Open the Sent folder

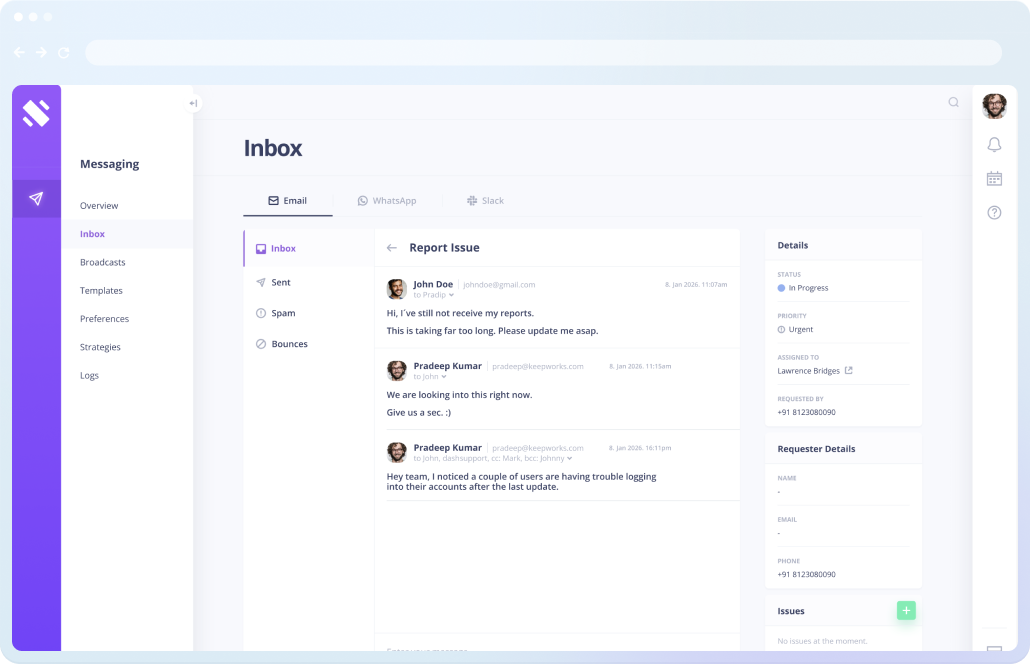pyautogui.click(x=280, y=283)
